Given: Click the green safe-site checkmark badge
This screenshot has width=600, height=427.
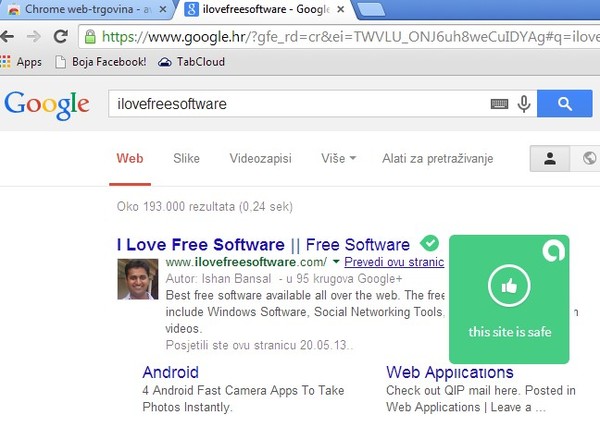Looking at the screenshot, I should (x=429, y=243).
